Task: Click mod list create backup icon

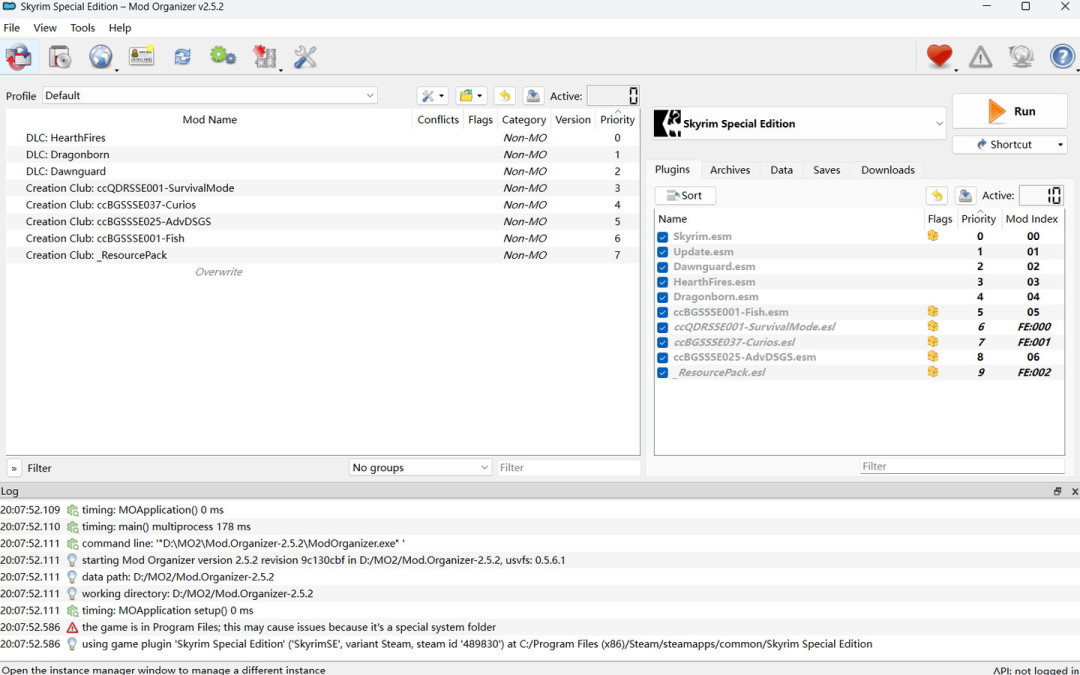Action: (x=532, y=96)
